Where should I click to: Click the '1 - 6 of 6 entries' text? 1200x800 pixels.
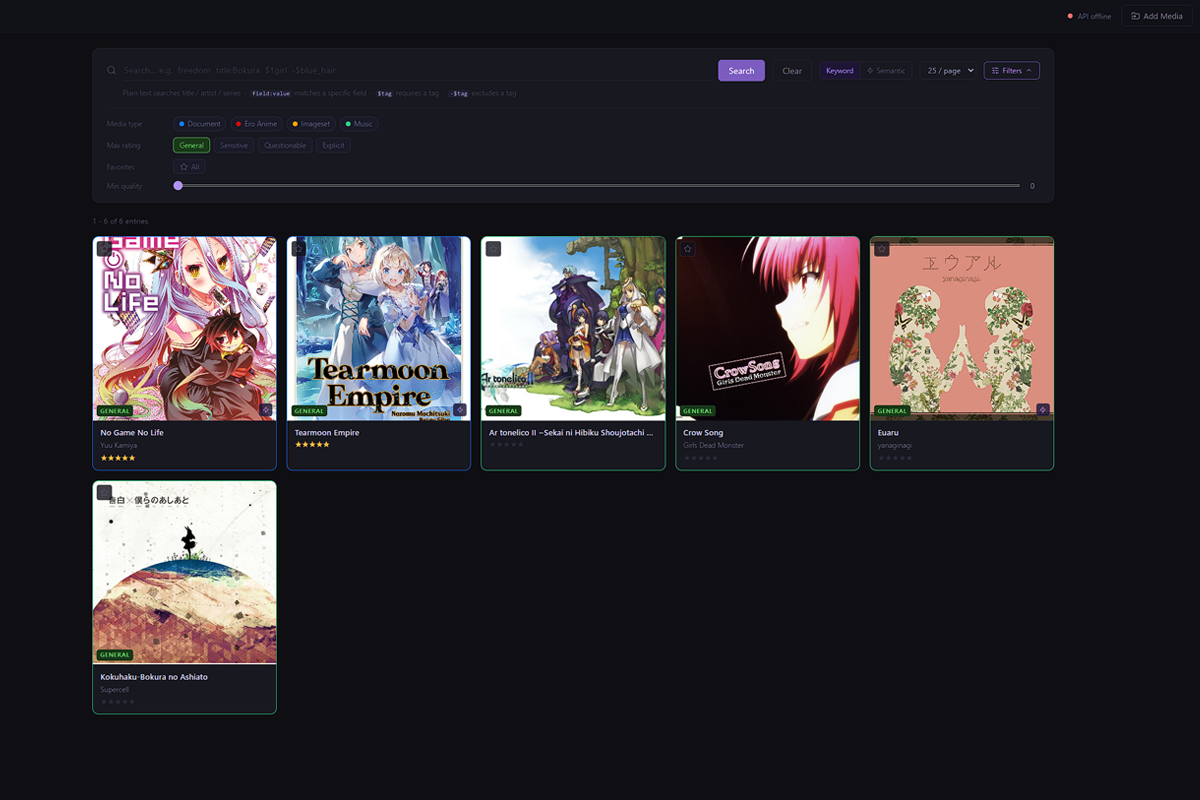pos(120,221)
